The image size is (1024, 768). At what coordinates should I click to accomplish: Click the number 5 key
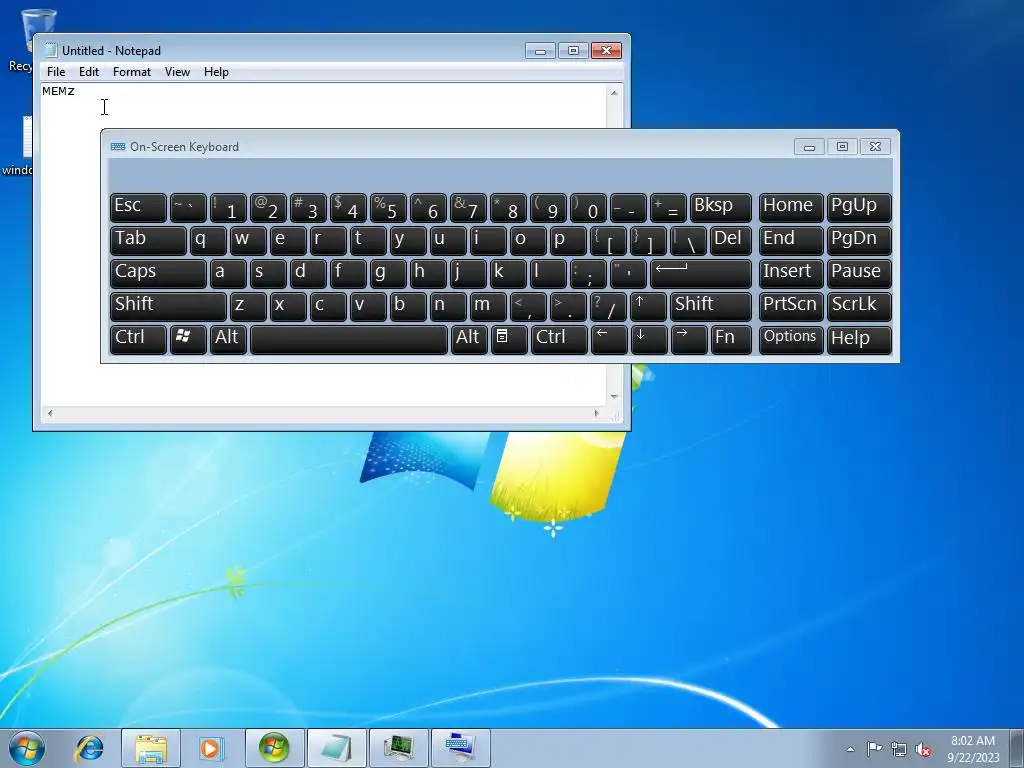coord(388,207)
